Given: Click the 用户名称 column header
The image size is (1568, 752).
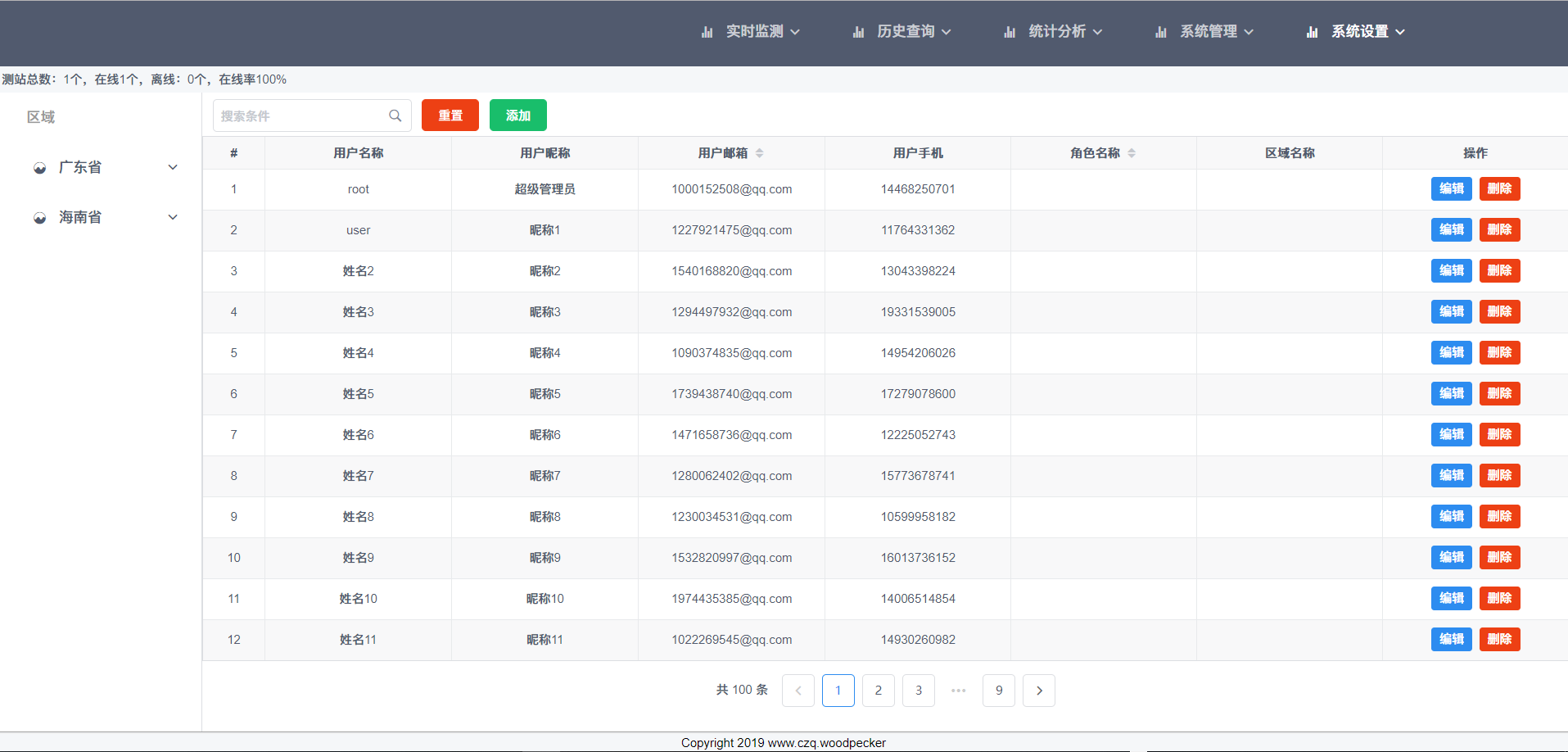Looking at the screenshot, I should 359,153.
